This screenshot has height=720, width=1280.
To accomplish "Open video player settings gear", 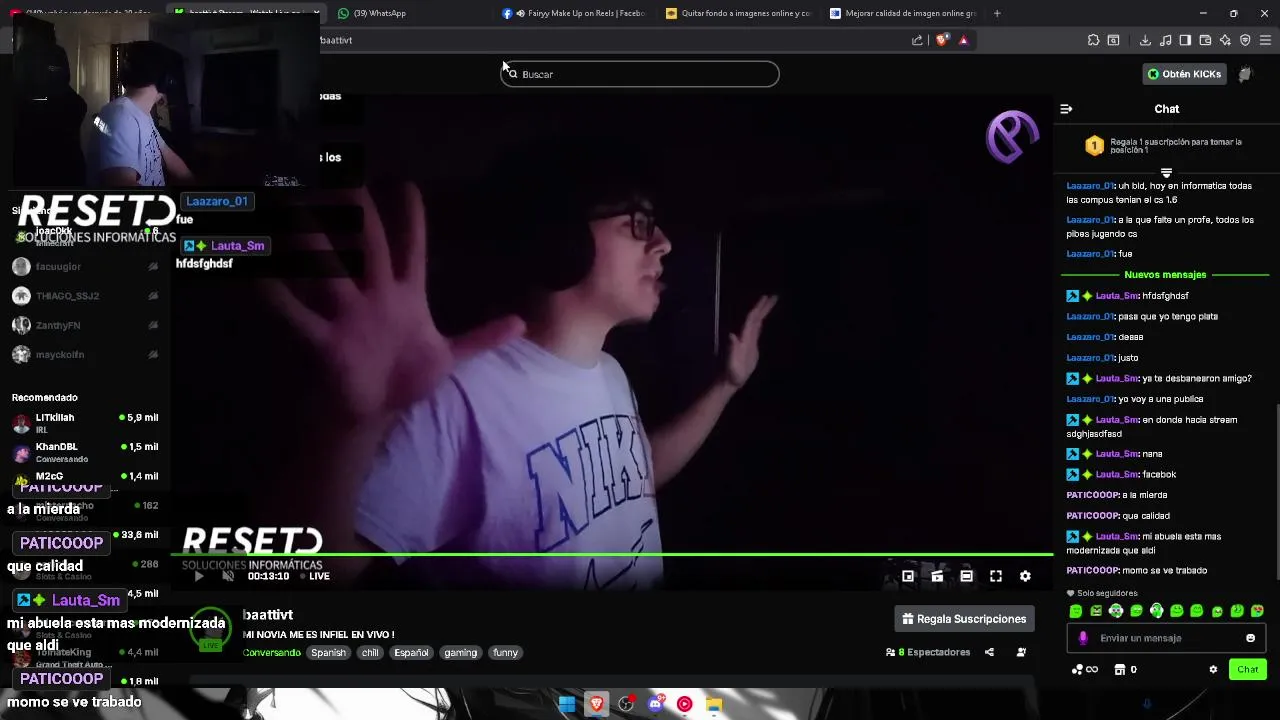I will [1025, 576].
